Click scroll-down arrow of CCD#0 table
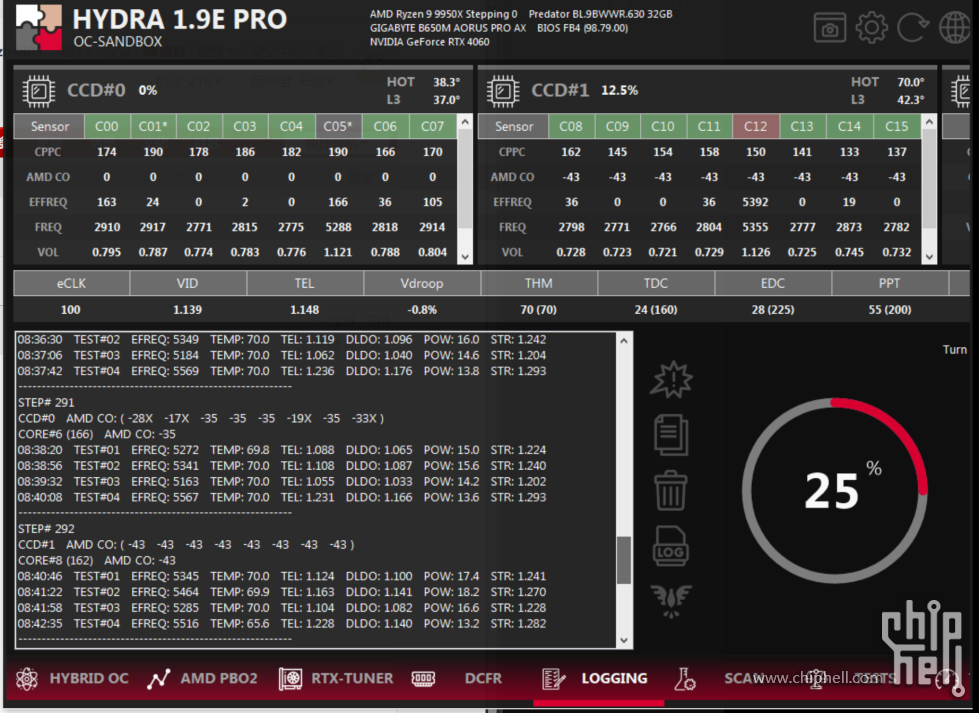979x713 pixels. 465,257
